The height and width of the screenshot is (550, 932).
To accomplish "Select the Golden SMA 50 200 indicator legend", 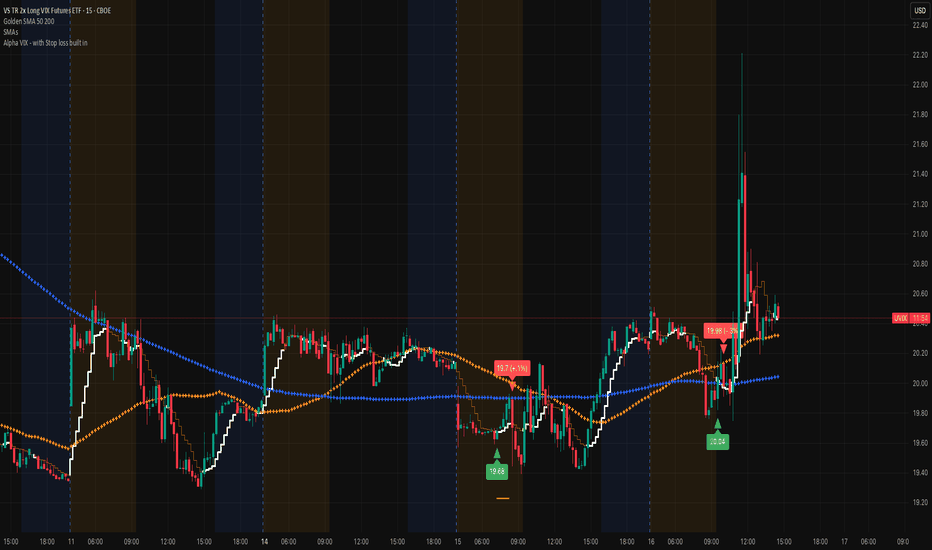I will (29, 21).
